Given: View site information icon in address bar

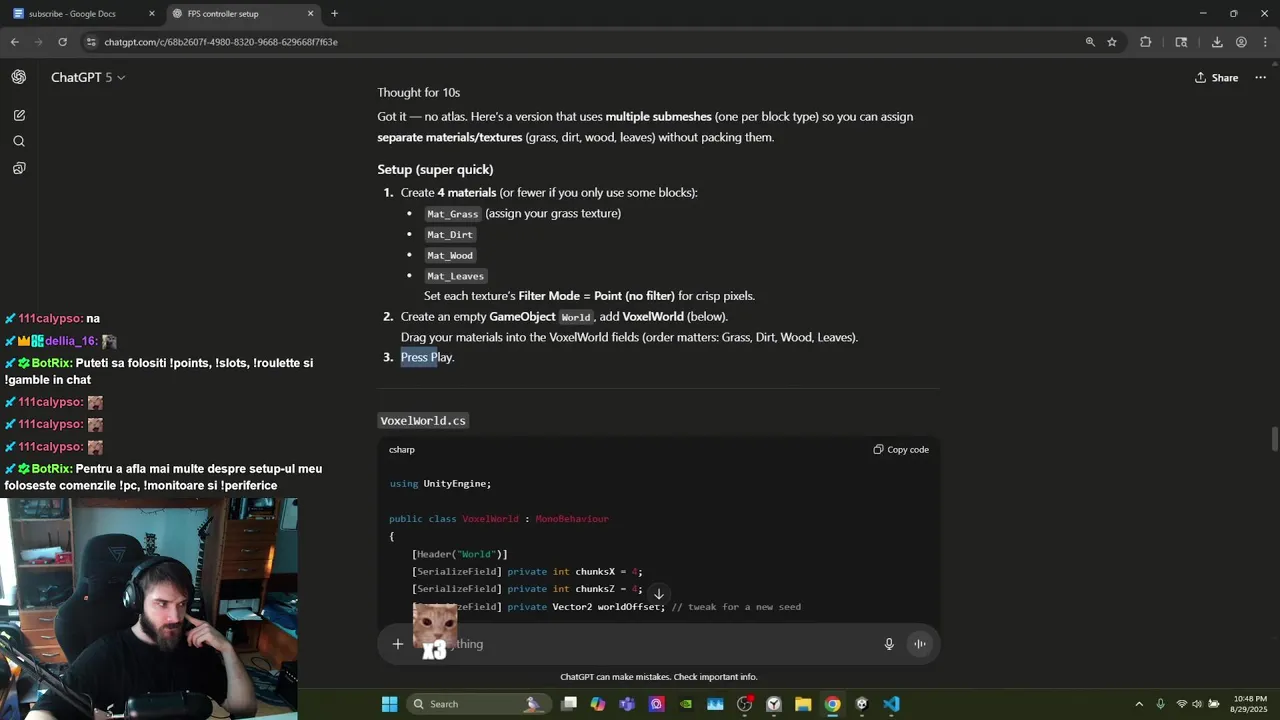Looking at the screenshot, I should coord(91,42).
